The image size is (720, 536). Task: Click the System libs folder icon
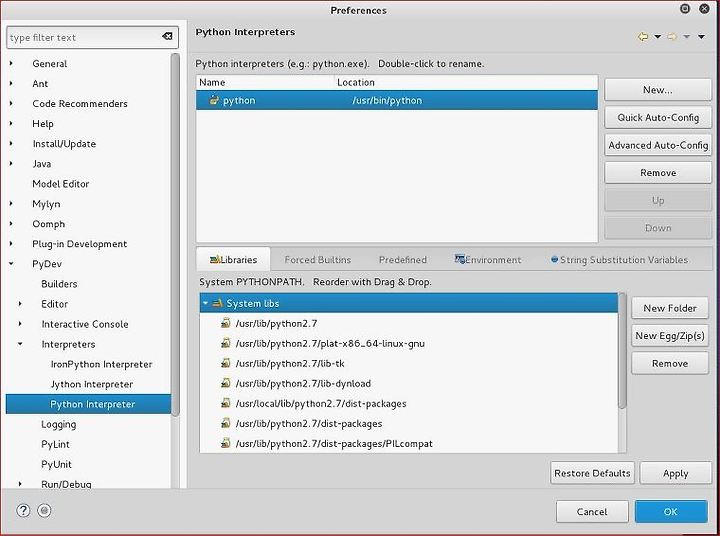pos(217,303)
